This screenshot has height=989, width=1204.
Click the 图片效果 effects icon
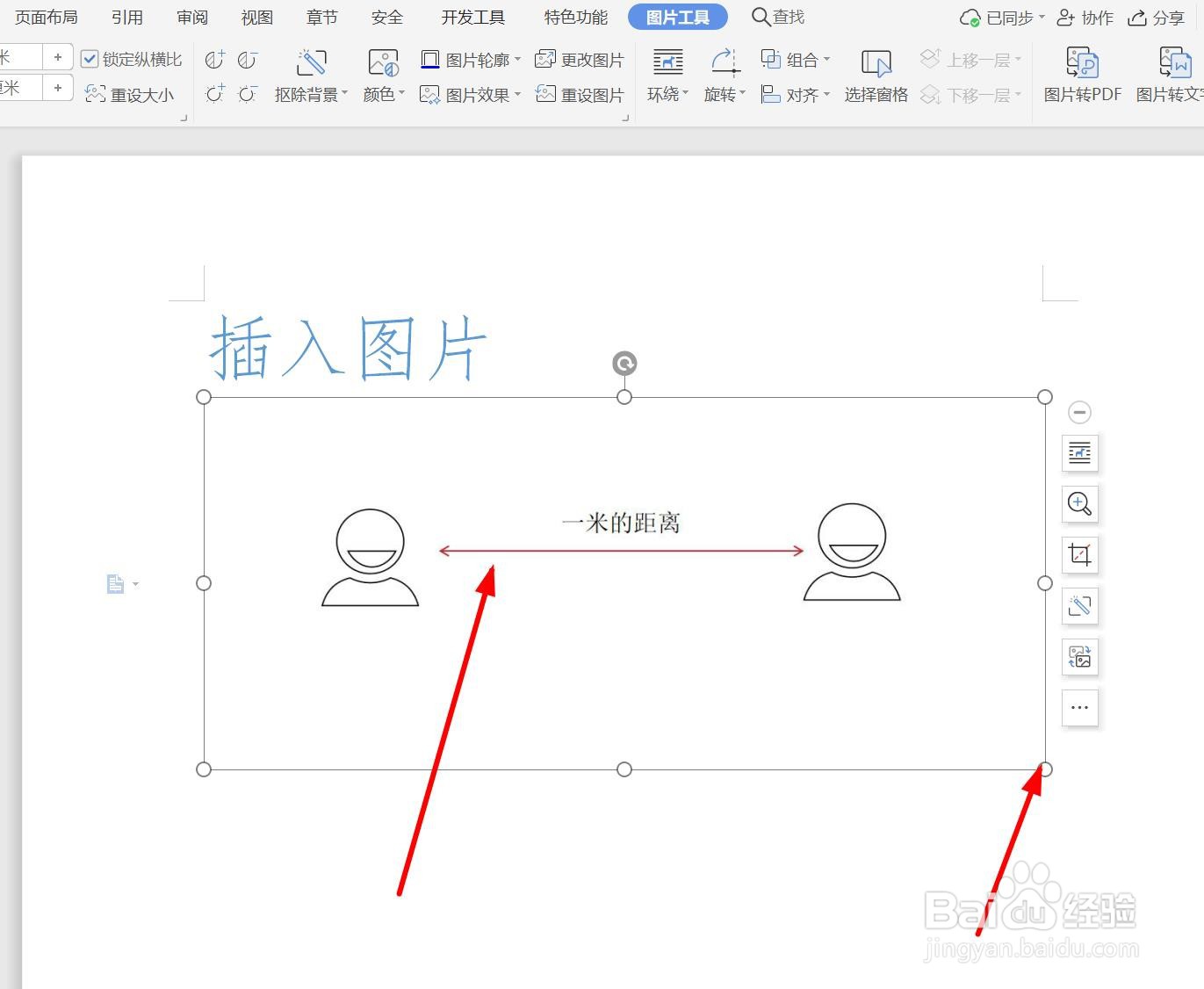click(430, 94)
